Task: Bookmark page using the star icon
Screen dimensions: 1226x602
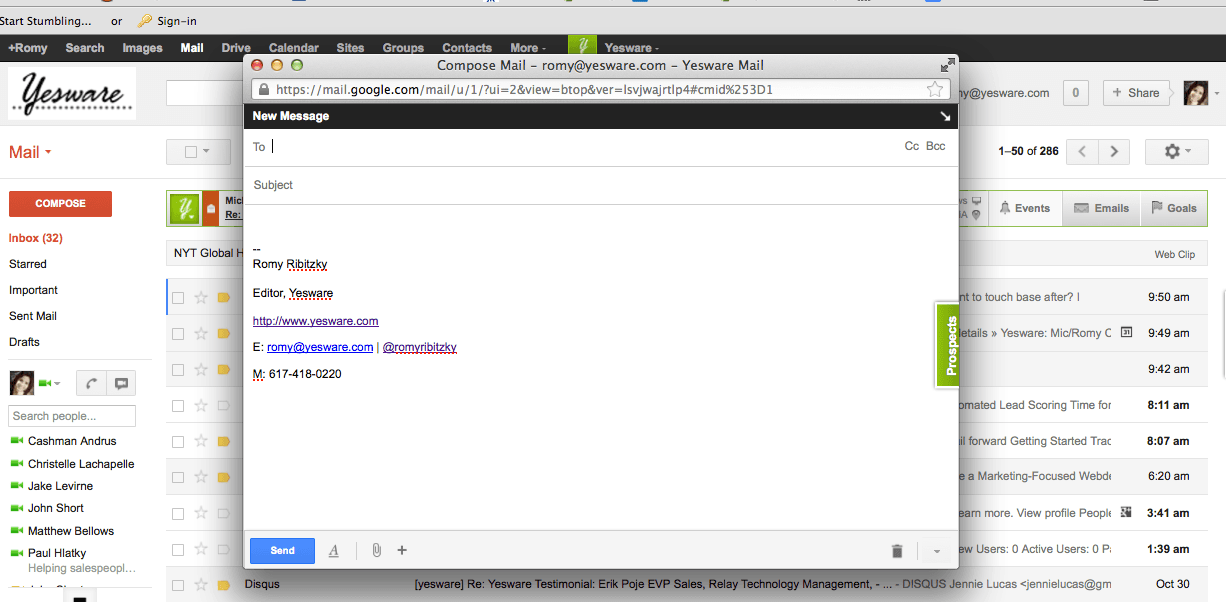Action: pyautogui.click(x=935, y=90)
